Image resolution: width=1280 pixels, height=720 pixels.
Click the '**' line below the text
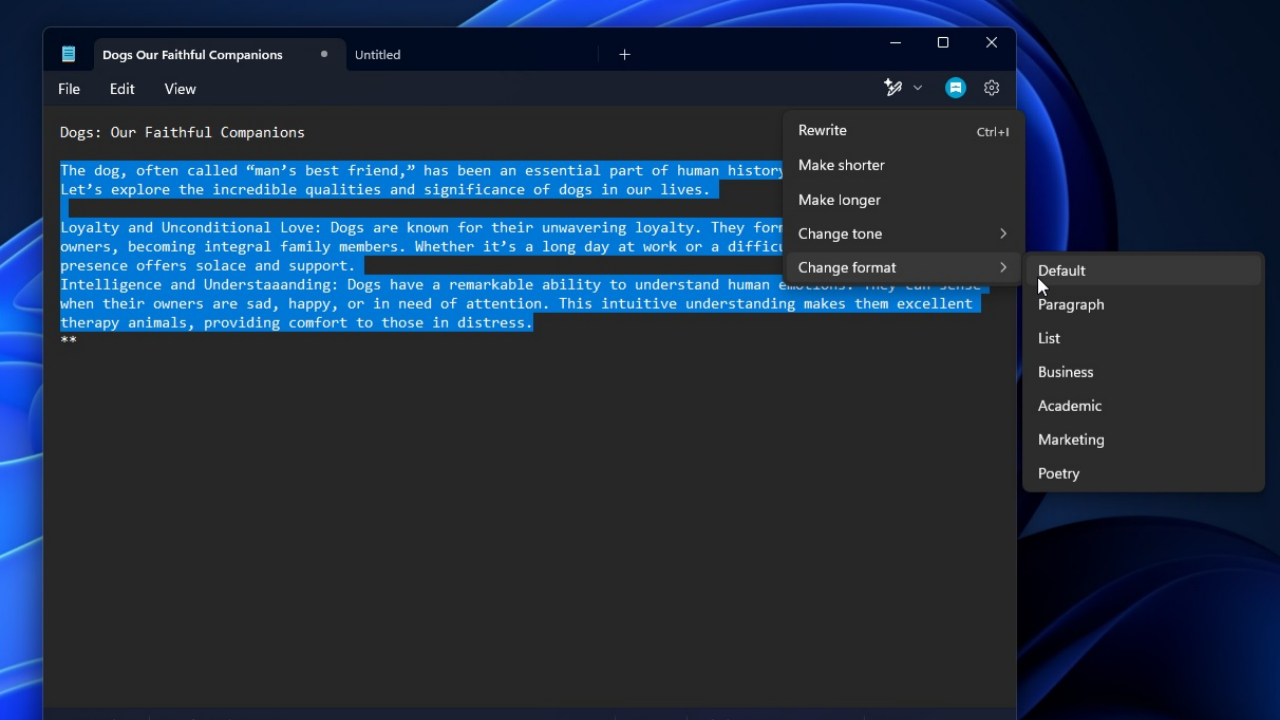tap(68, 341)
